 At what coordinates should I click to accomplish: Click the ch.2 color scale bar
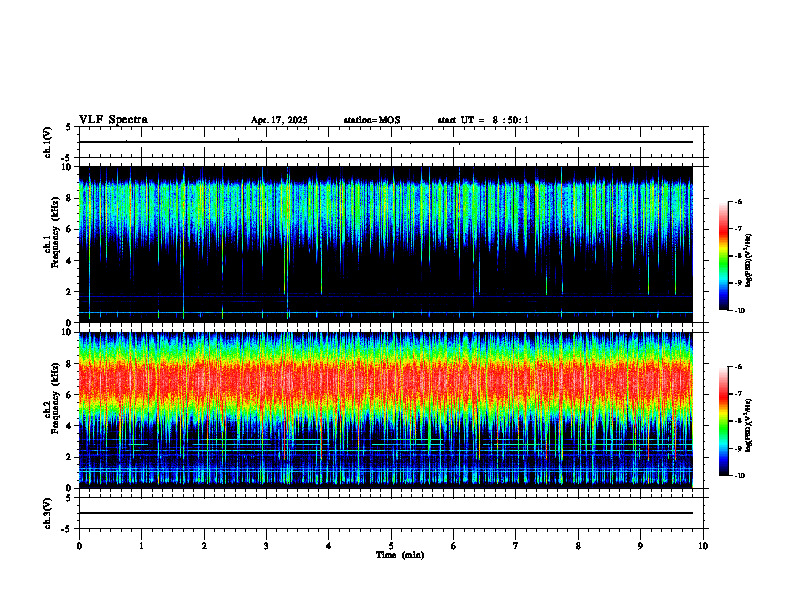tap(724, 421)
